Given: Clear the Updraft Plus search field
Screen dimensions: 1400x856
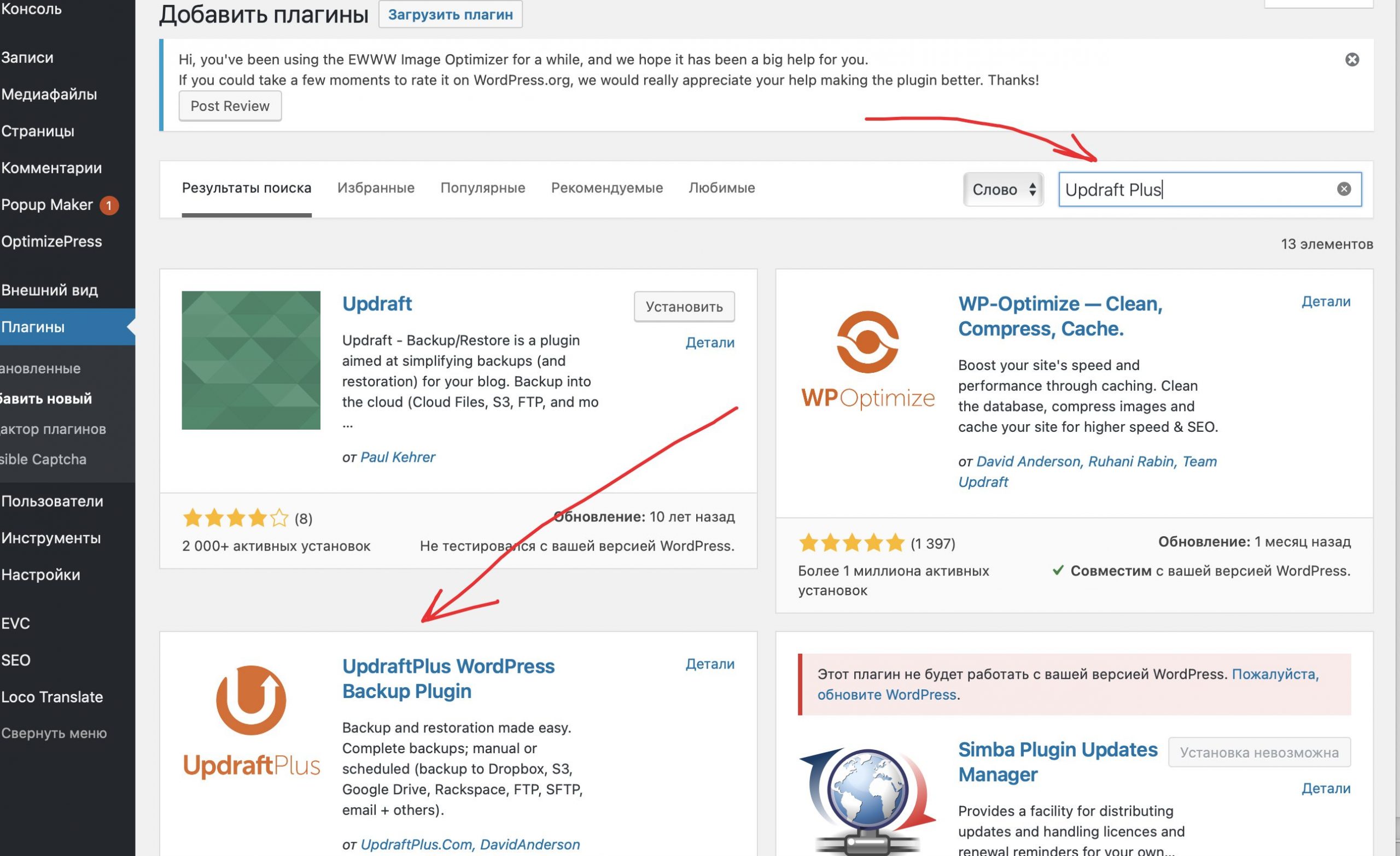Looking at the screenshot, I should [1343, 189].
